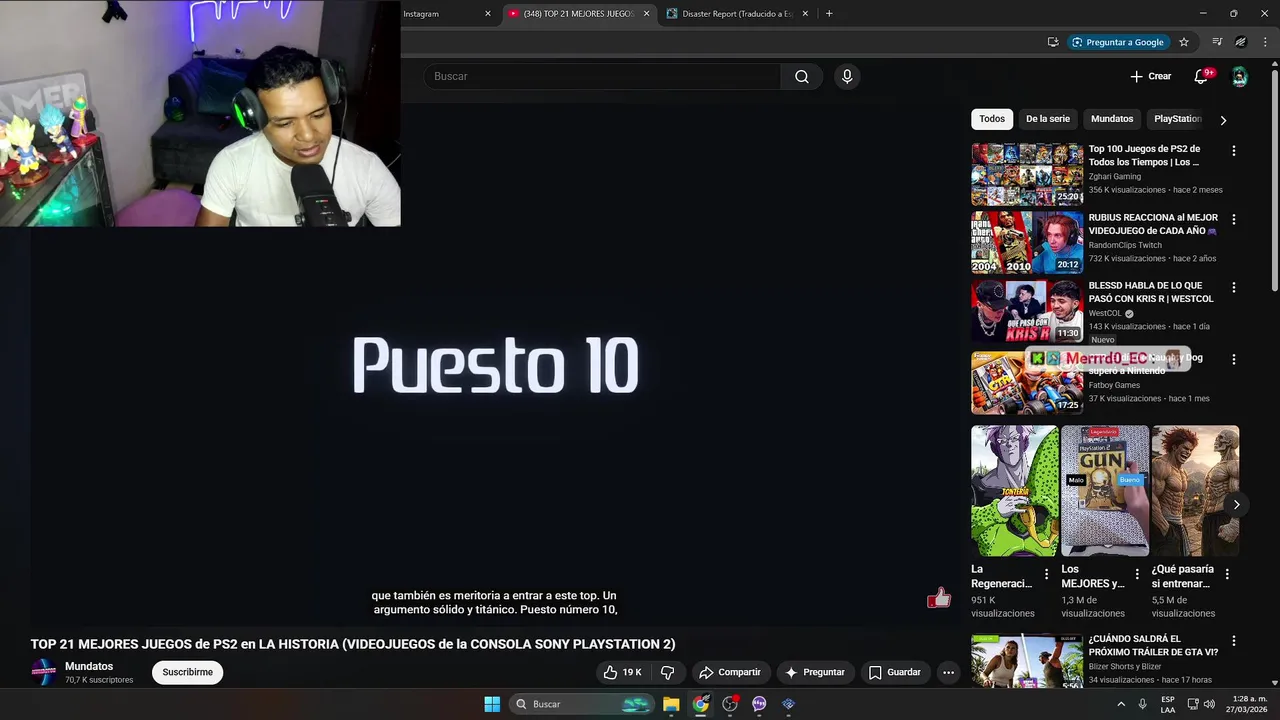Open the Top 100 Juegos de PS2 thumbnail
Image resolution: width=1280 pixels, height=720 pixels.
[1027, 174]
